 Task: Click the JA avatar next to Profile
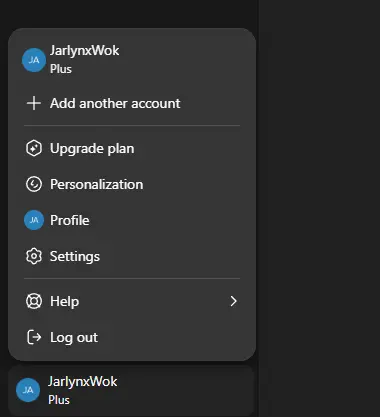click(x=34, y=220)
